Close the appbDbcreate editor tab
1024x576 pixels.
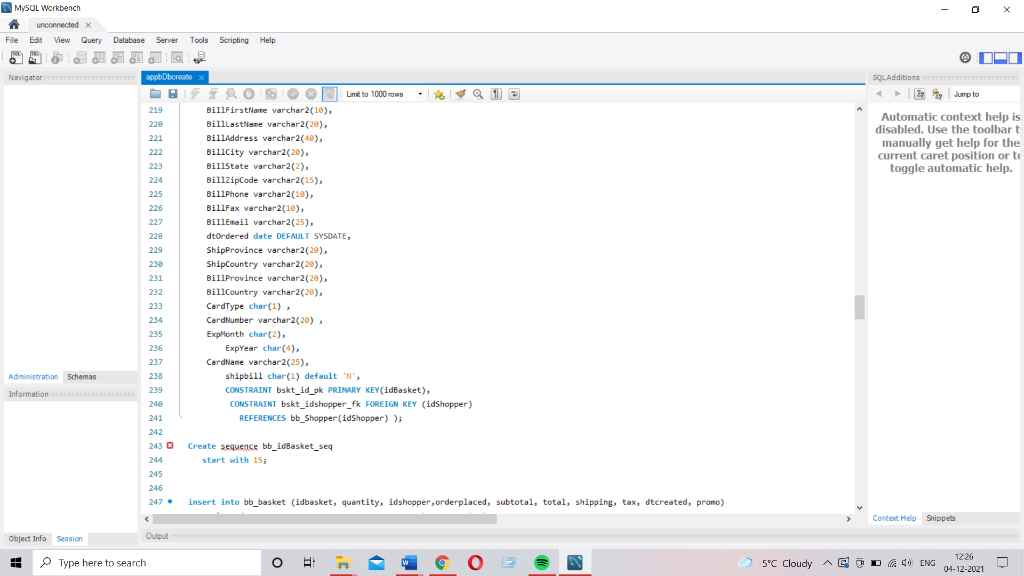click(201, 77)
